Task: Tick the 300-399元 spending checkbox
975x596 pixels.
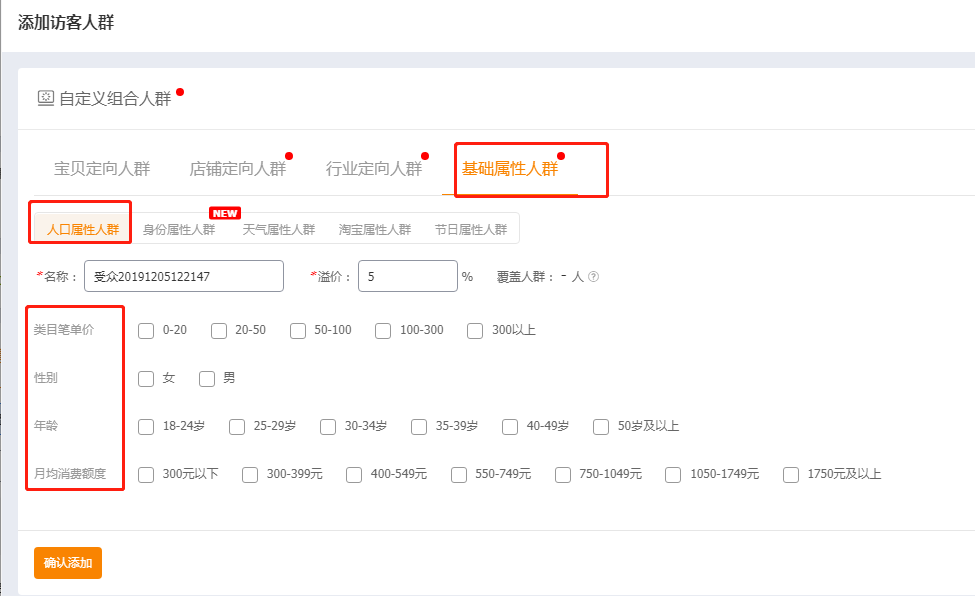Action: [x=250, y=475]
